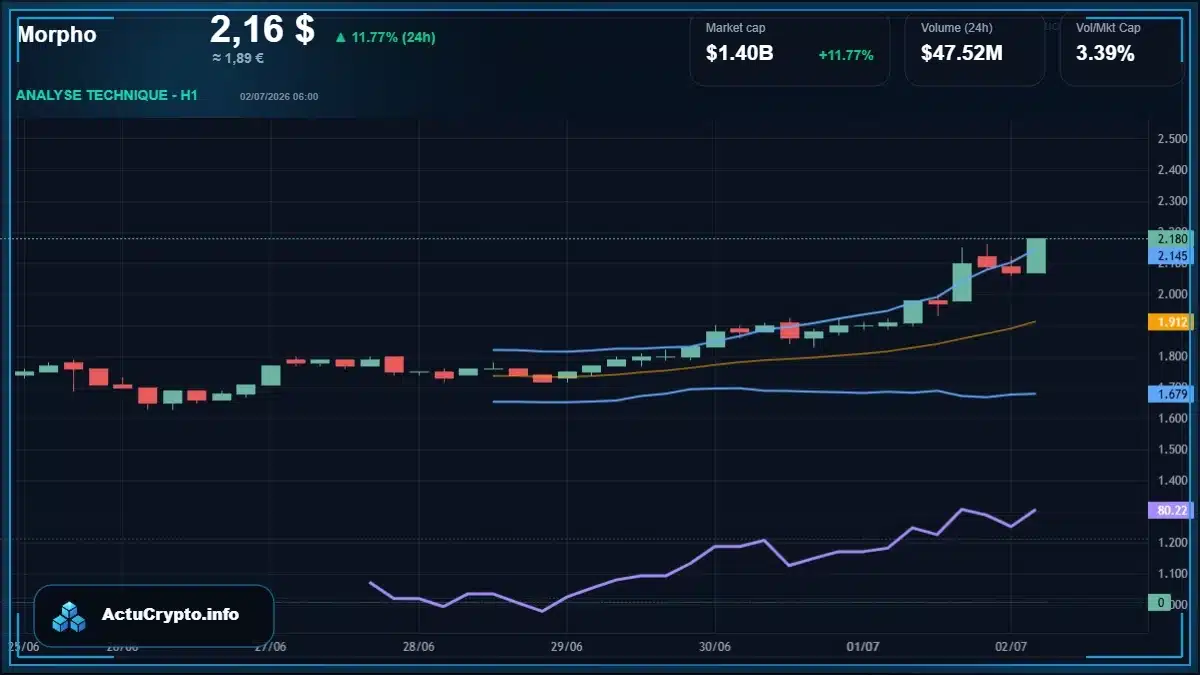Click the 11.77% (24h) change indicator
Viewport: 1200px width, 675px height.
pos(385,38)
